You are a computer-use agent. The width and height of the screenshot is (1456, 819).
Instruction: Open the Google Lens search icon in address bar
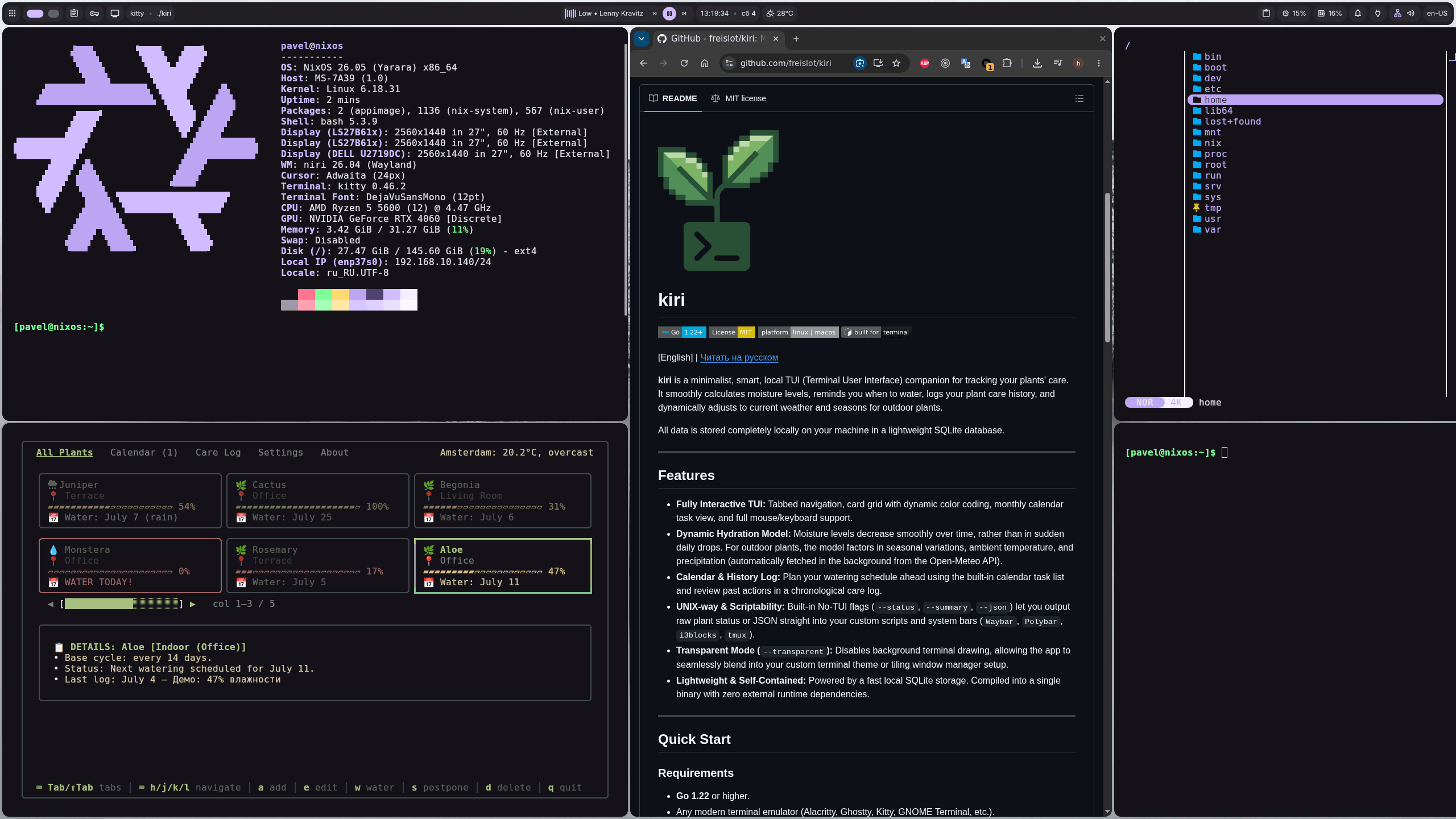(860, 63)
